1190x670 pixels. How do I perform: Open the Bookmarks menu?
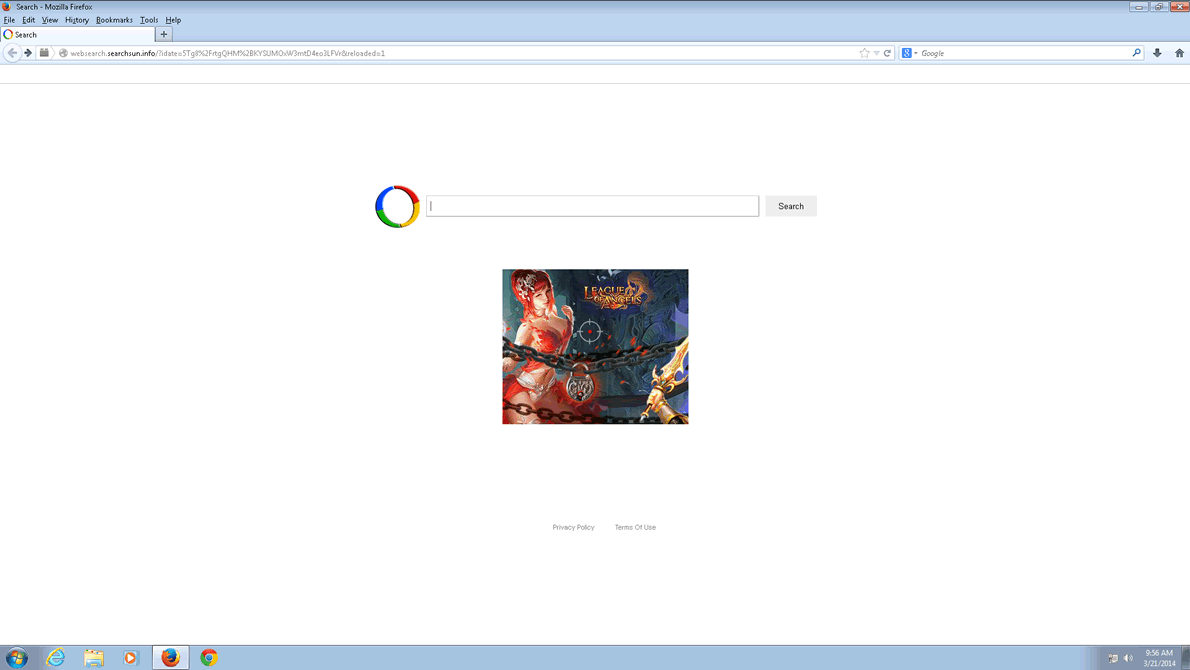pyautogui.click(x=114, y=20)
